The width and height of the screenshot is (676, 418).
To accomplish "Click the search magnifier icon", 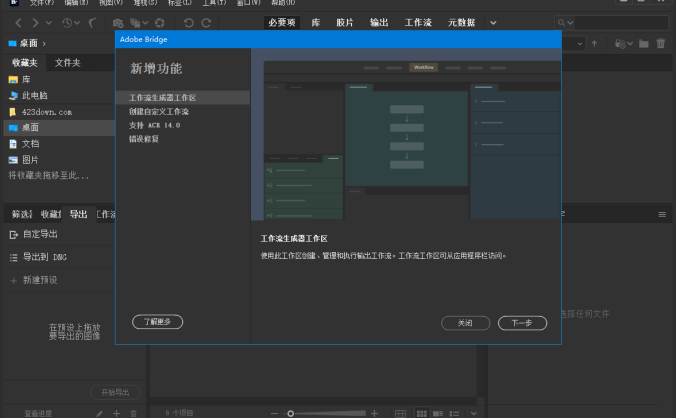I will (561, 23).
